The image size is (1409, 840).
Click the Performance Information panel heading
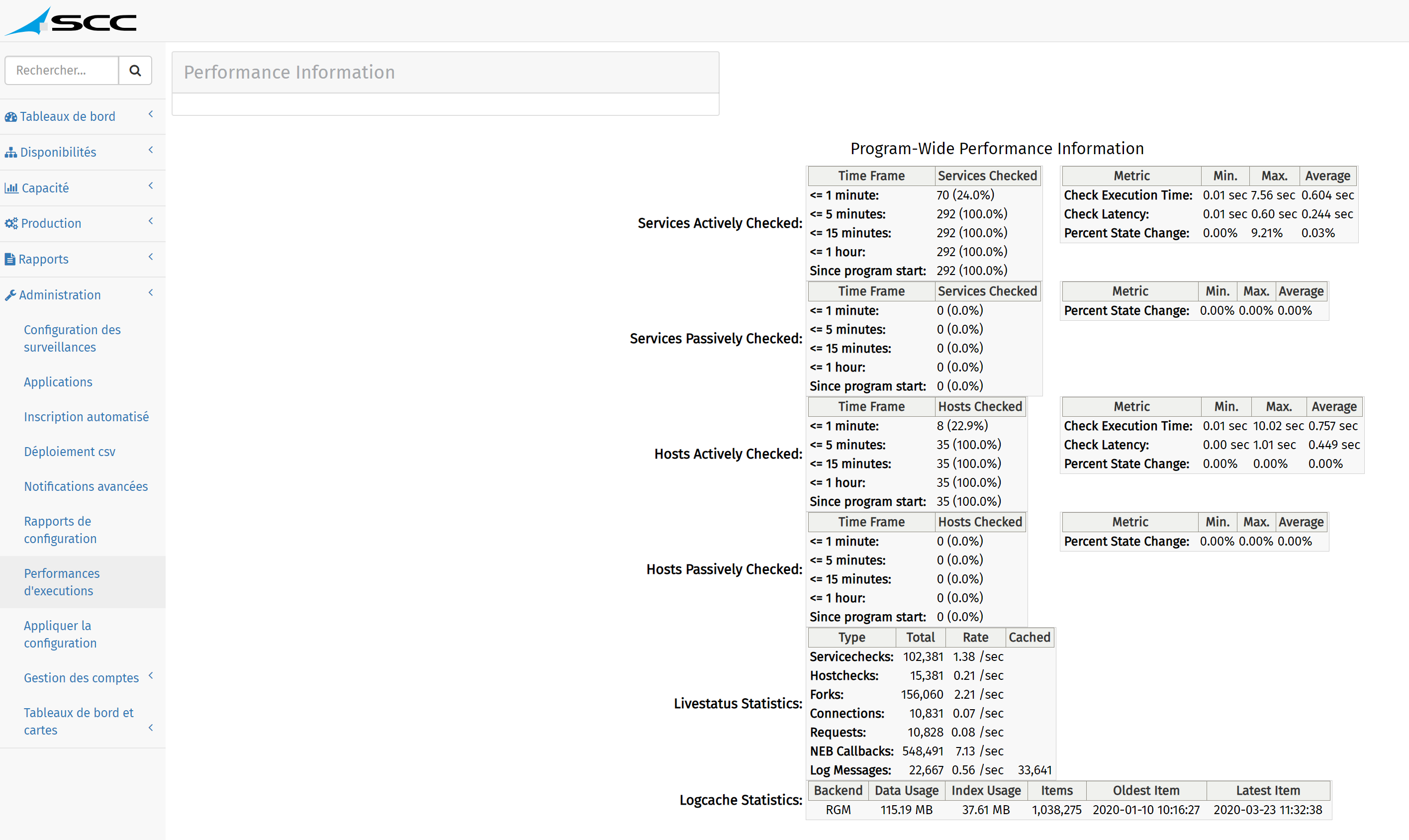coord(289,73)
